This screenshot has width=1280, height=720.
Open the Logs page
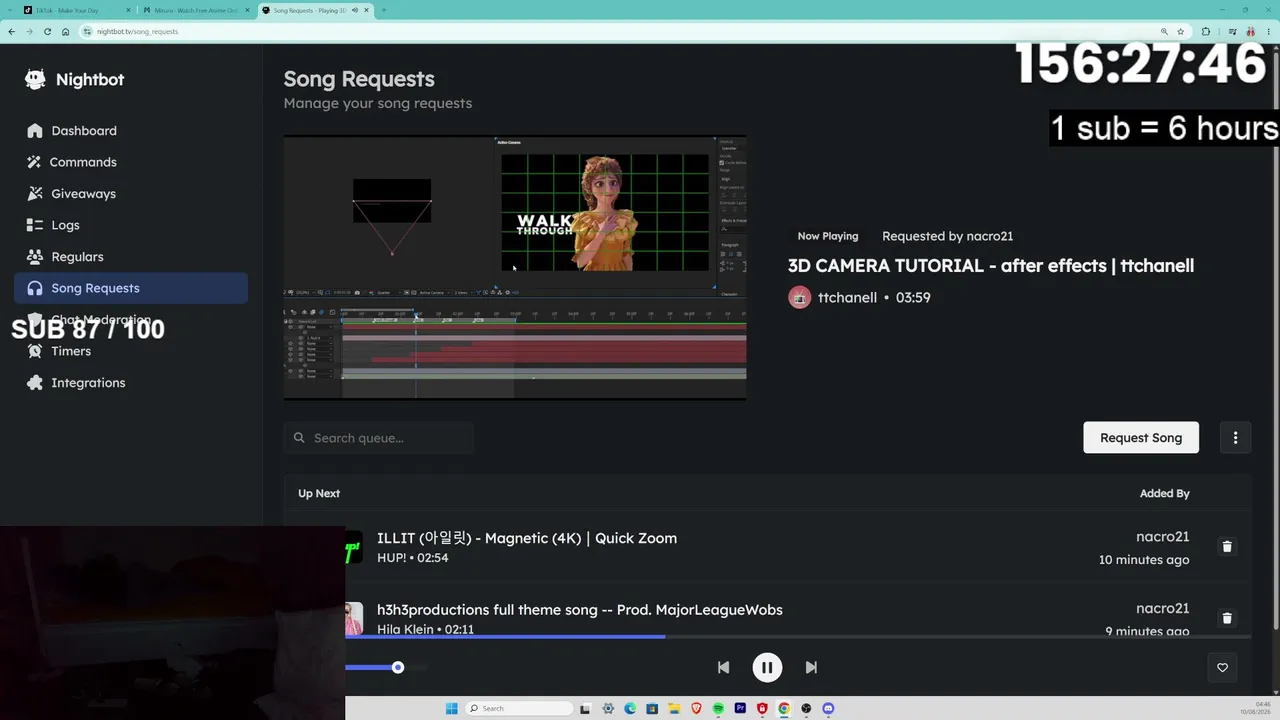pos(131,225)
